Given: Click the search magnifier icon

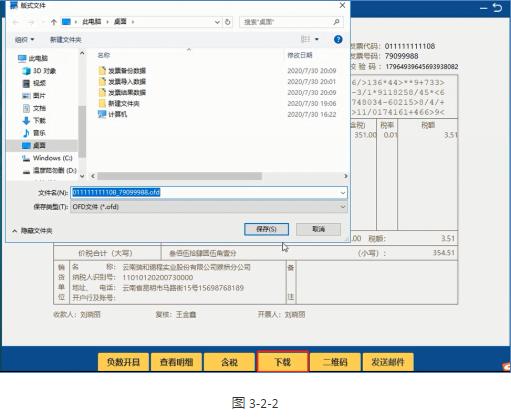Looking at the screenshot, I should point(336,22).
